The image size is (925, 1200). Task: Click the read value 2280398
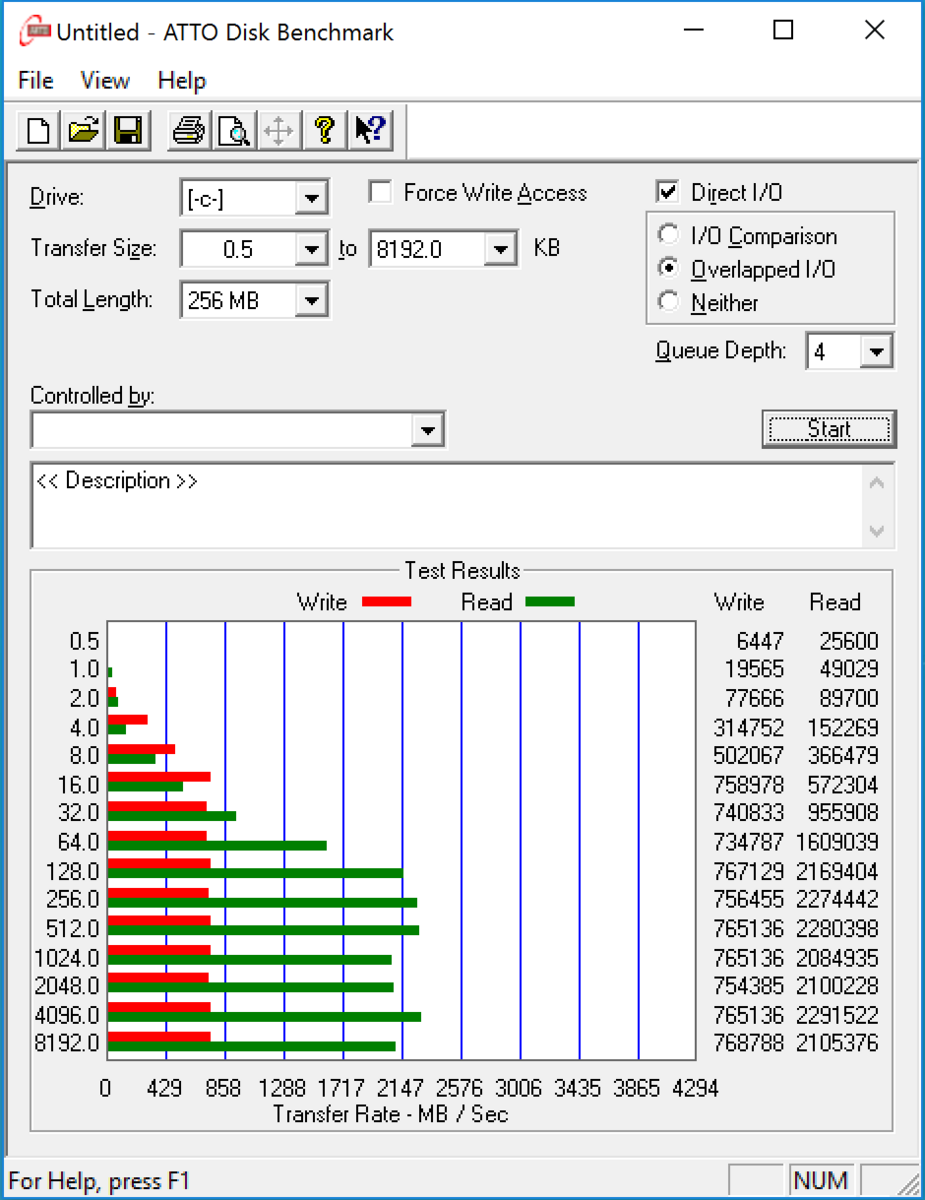tap(838, 929)
